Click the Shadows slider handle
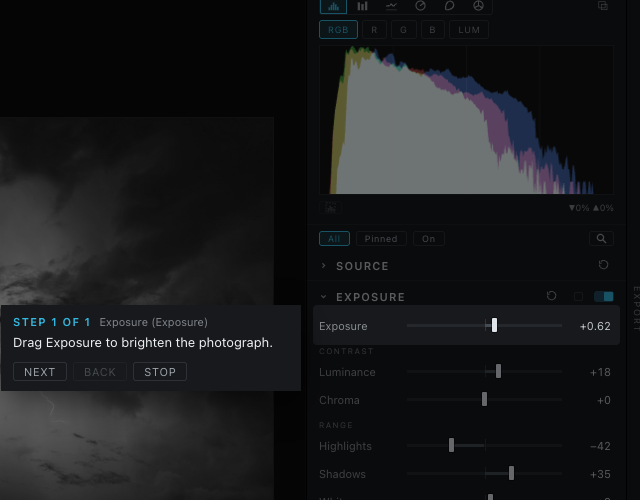This screenshot has width=640, height=500. (511, 473)
